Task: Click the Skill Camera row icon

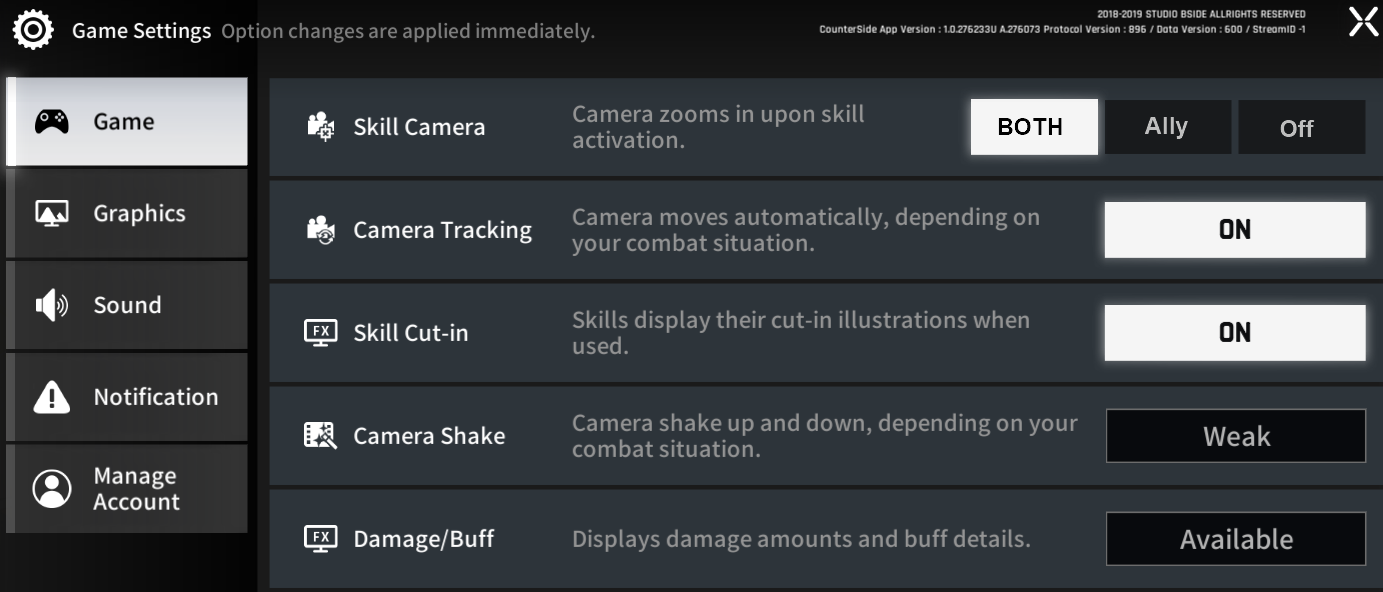Action: 321,127
